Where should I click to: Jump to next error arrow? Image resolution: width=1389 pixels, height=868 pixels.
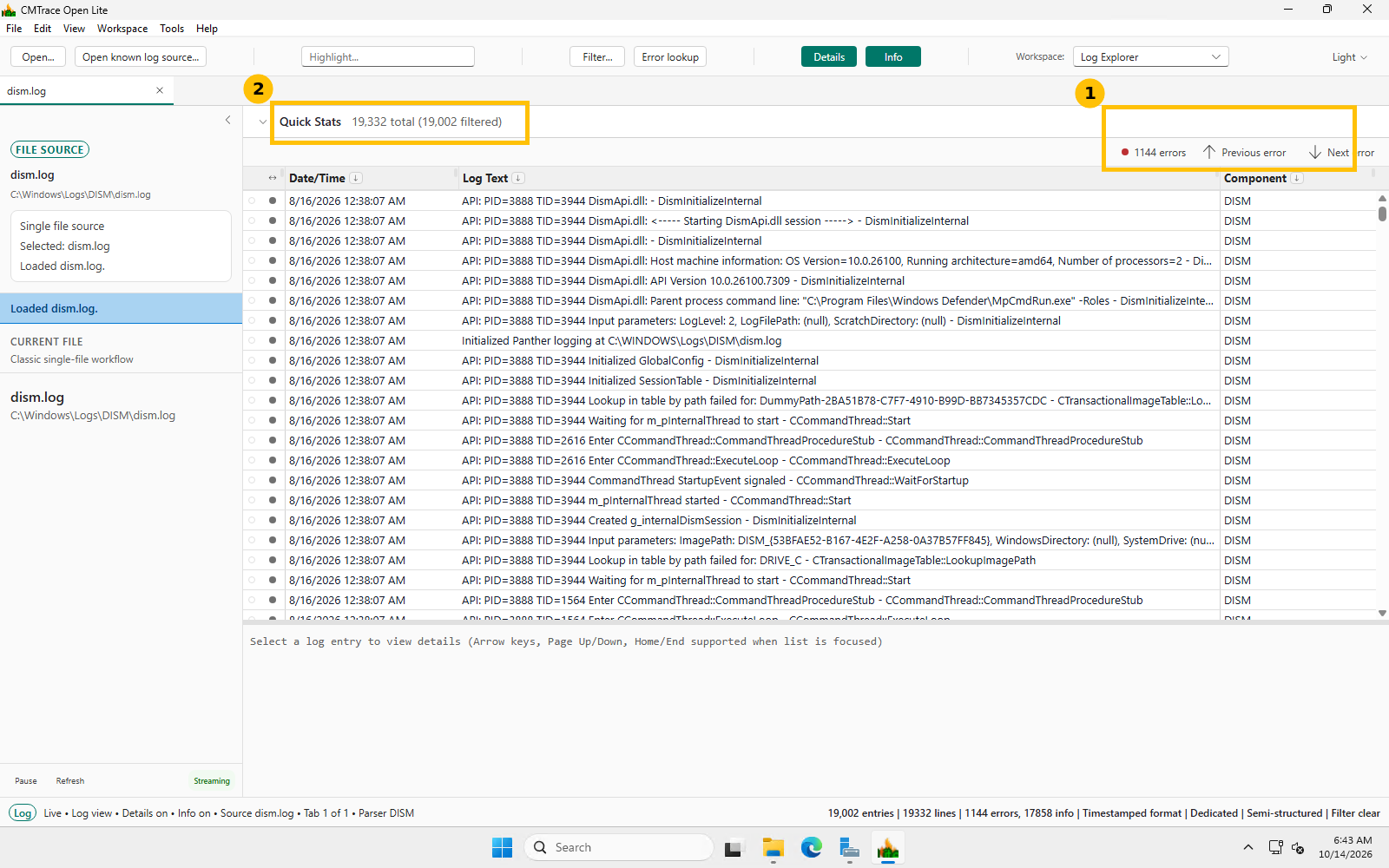(x=1315, y=152)
